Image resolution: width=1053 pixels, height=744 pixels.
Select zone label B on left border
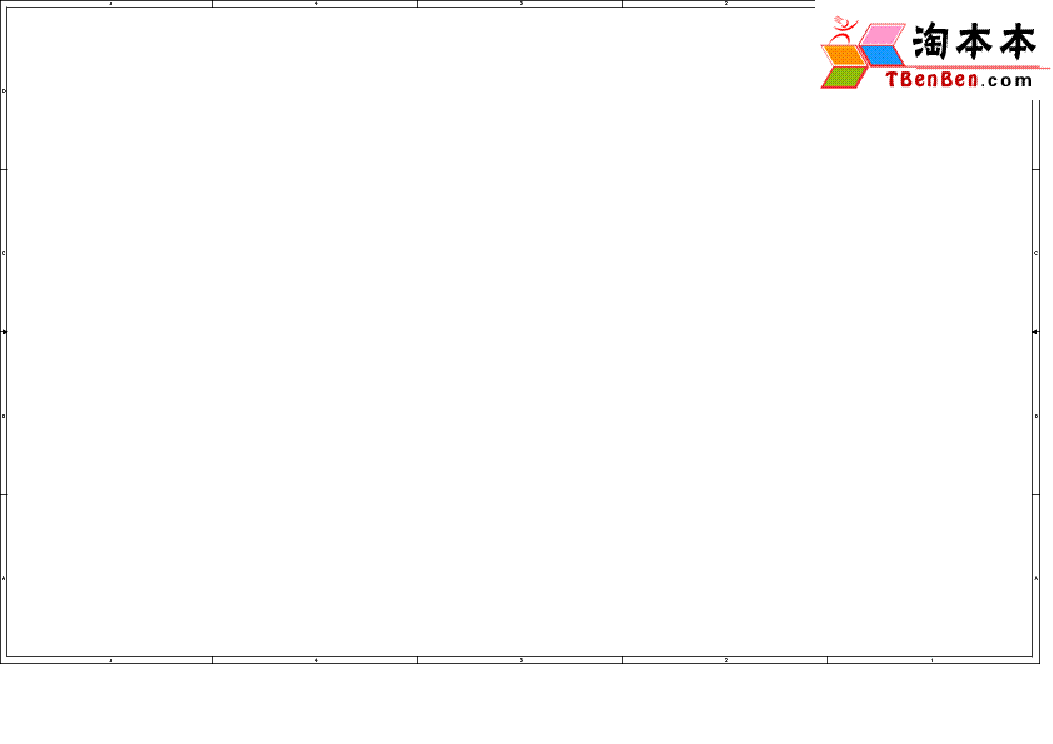point(4,415)
